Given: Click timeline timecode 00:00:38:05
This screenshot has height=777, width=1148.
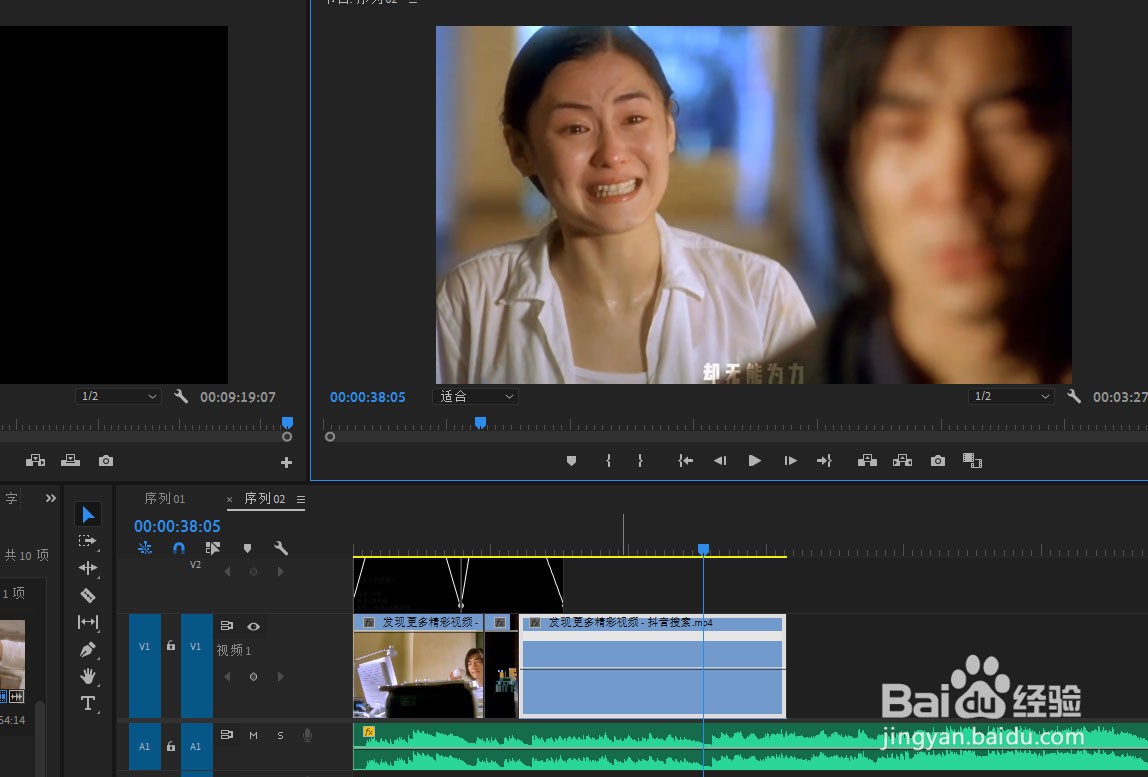Looking at the screenshot, I should tap(177, 526).
